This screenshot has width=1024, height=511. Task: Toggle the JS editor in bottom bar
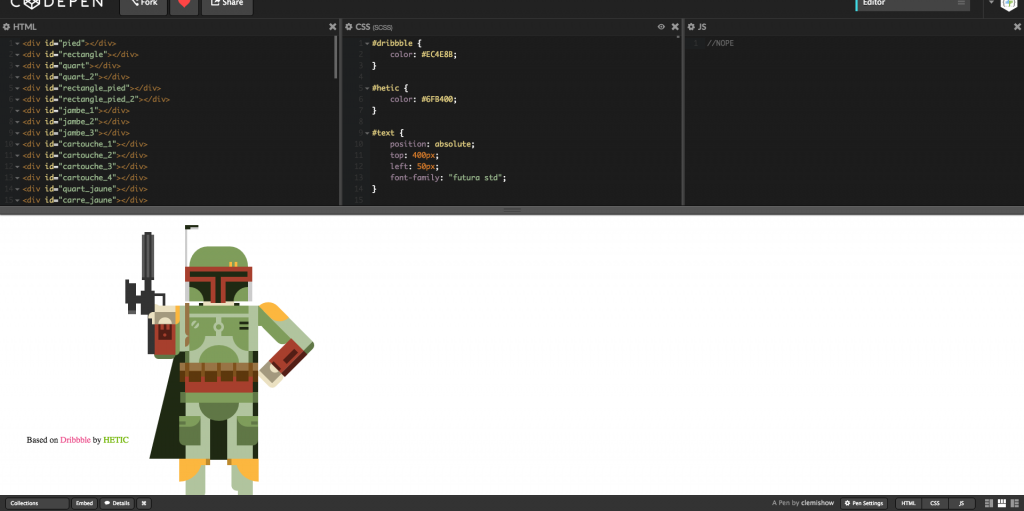tap(961, 503)
